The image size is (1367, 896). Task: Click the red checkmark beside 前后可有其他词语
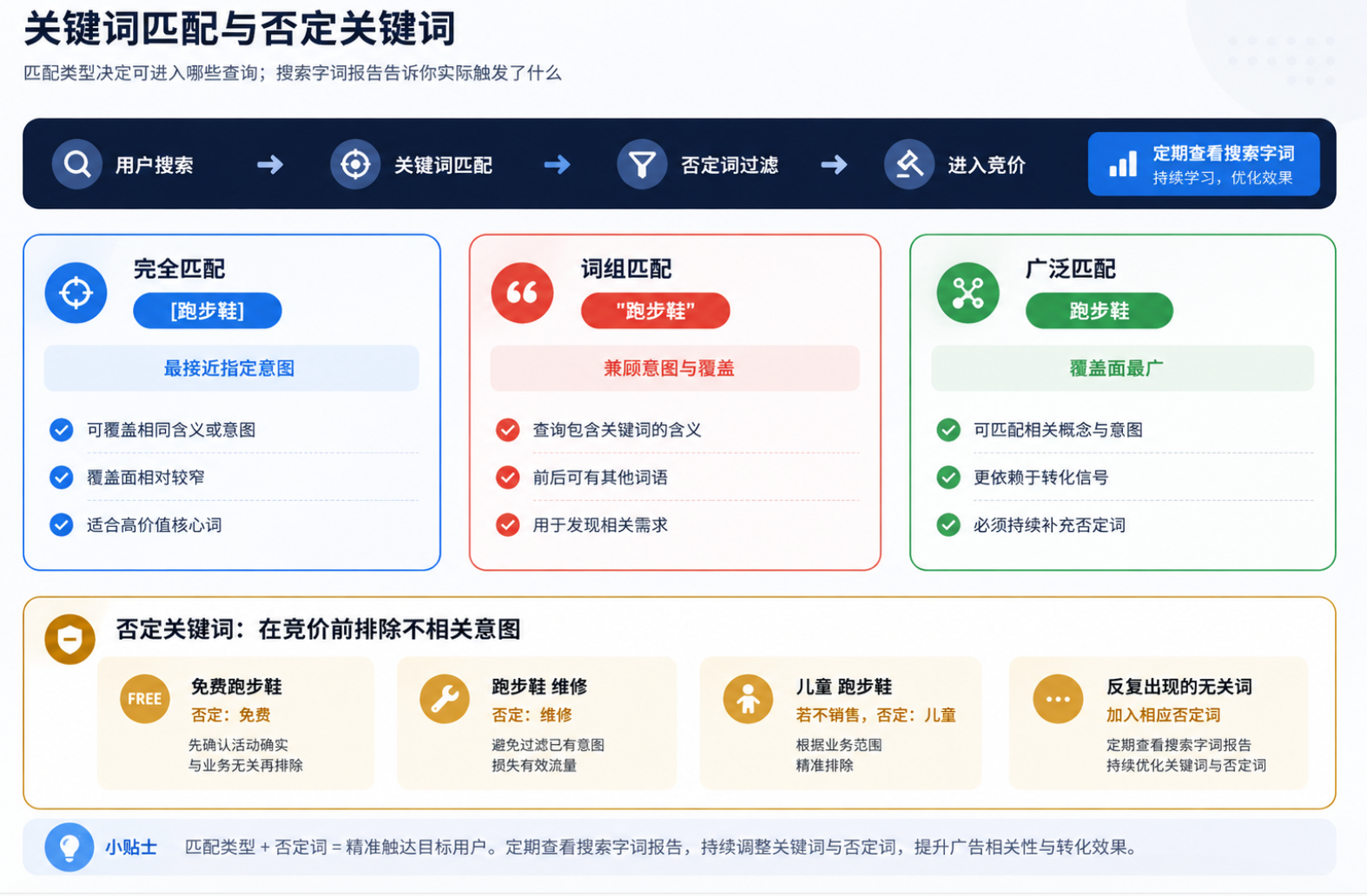(508, 478)
